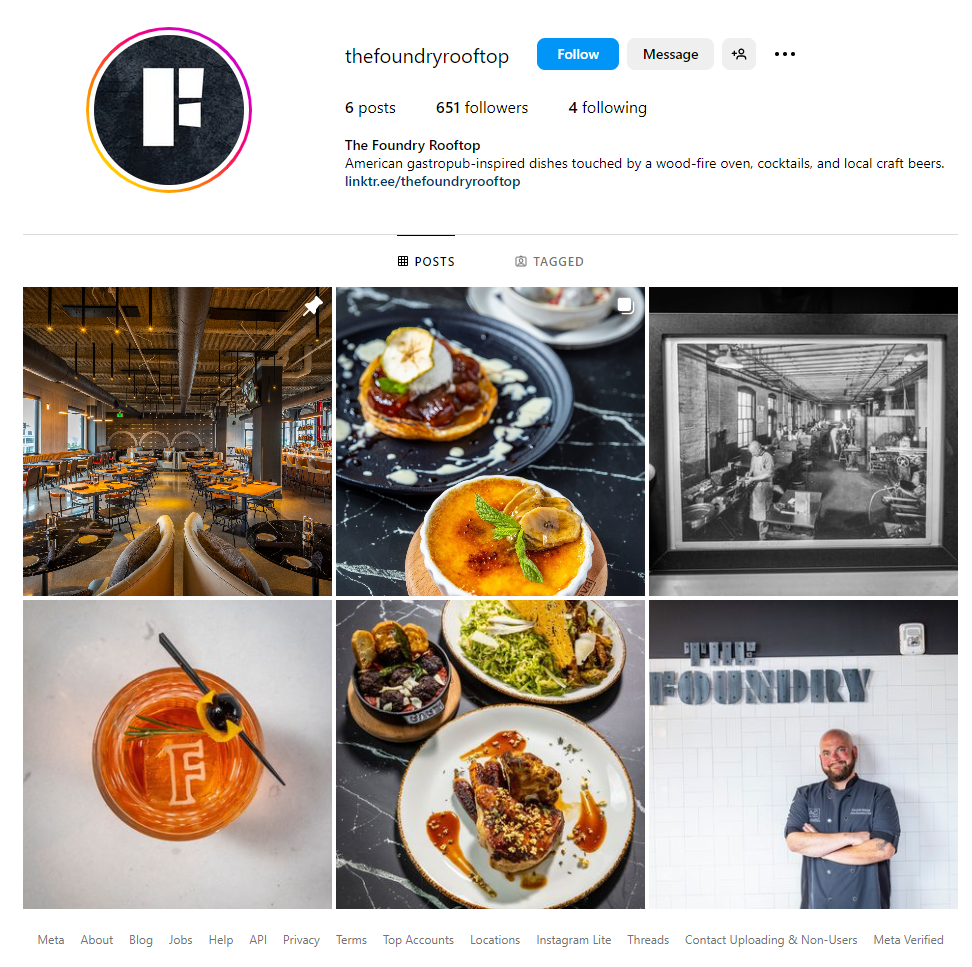Click the Message button
972x967 pixels.
click(x=669, y=54)
